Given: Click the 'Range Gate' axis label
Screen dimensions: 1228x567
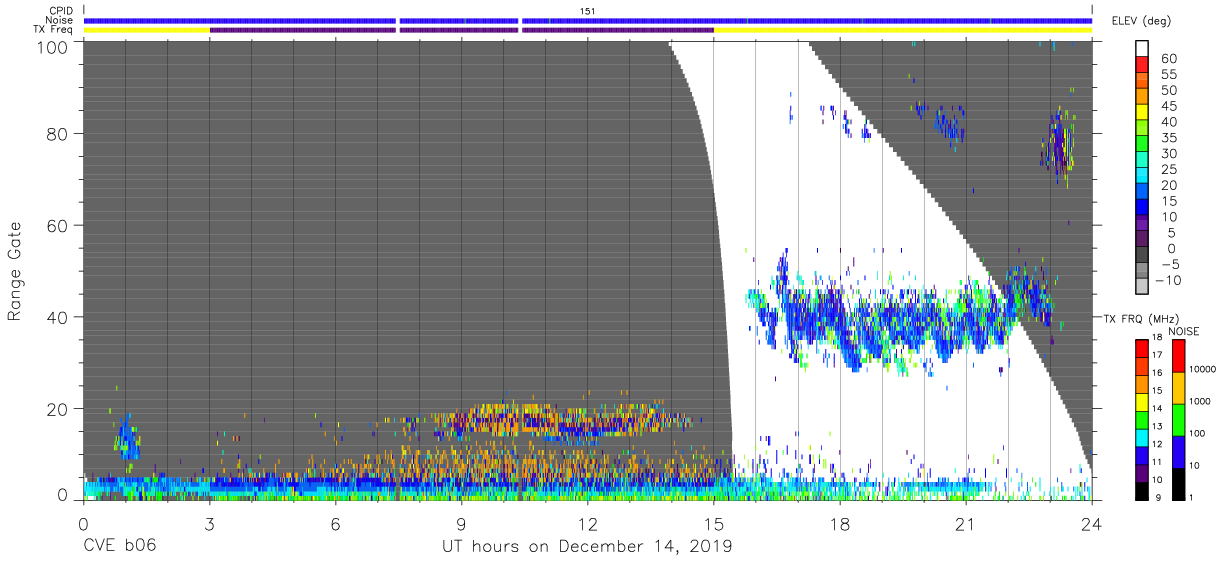Looking at the screenshot, I should [15, 272].
